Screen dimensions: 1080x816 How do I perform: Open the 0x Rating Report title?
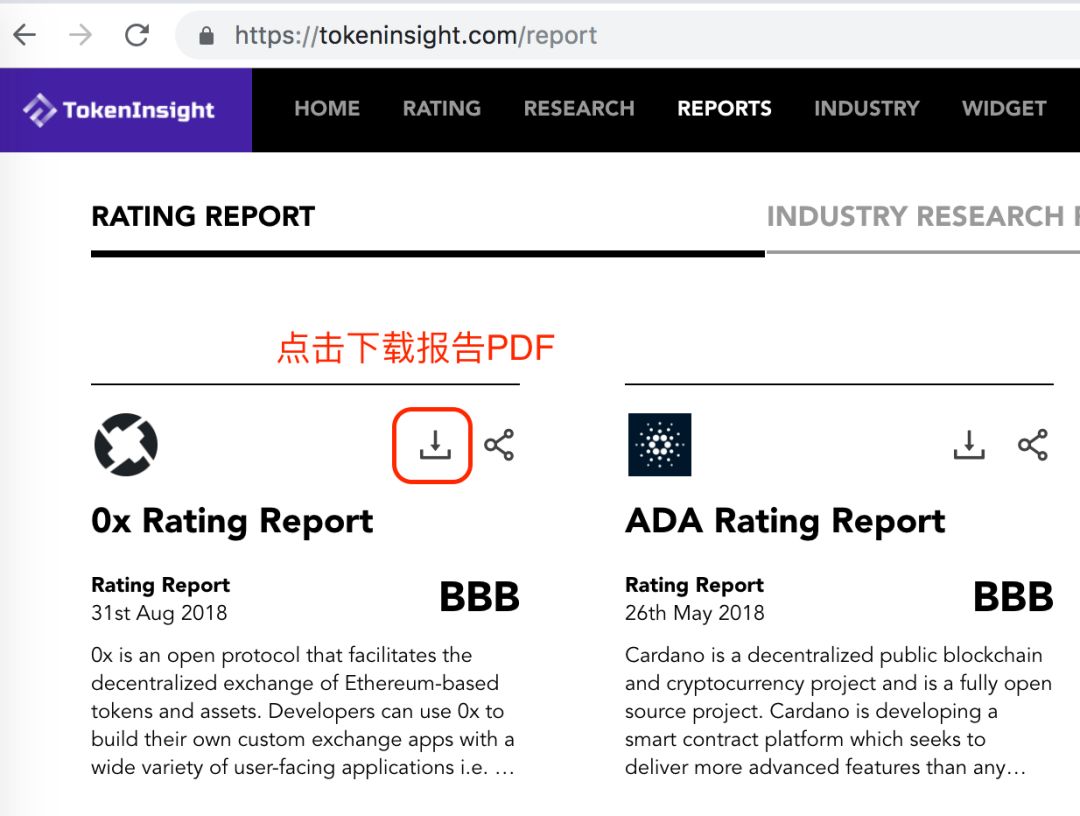tap(232, 521)
